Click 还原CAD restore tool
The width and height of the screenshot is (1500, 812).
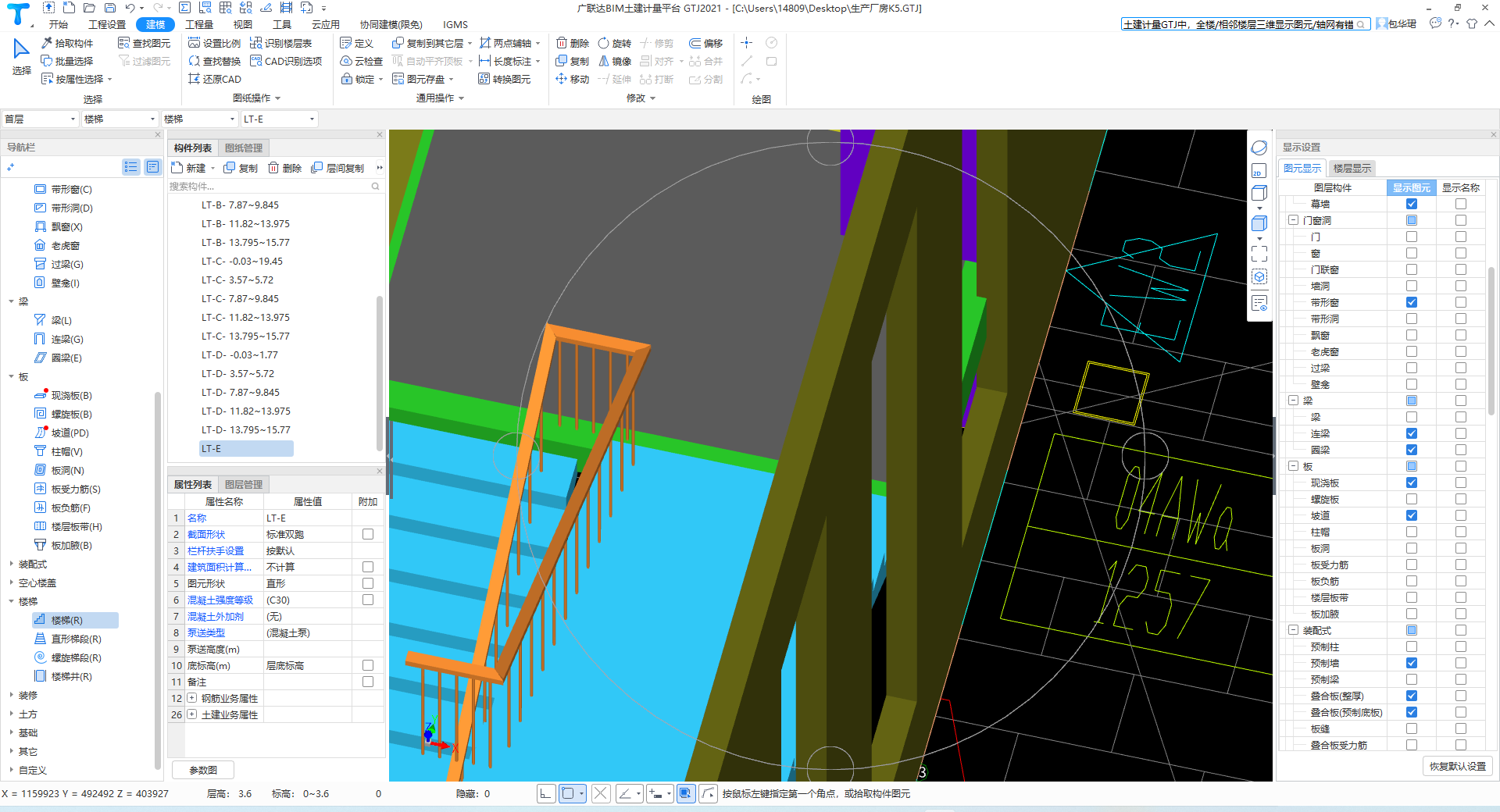[215, 79]
